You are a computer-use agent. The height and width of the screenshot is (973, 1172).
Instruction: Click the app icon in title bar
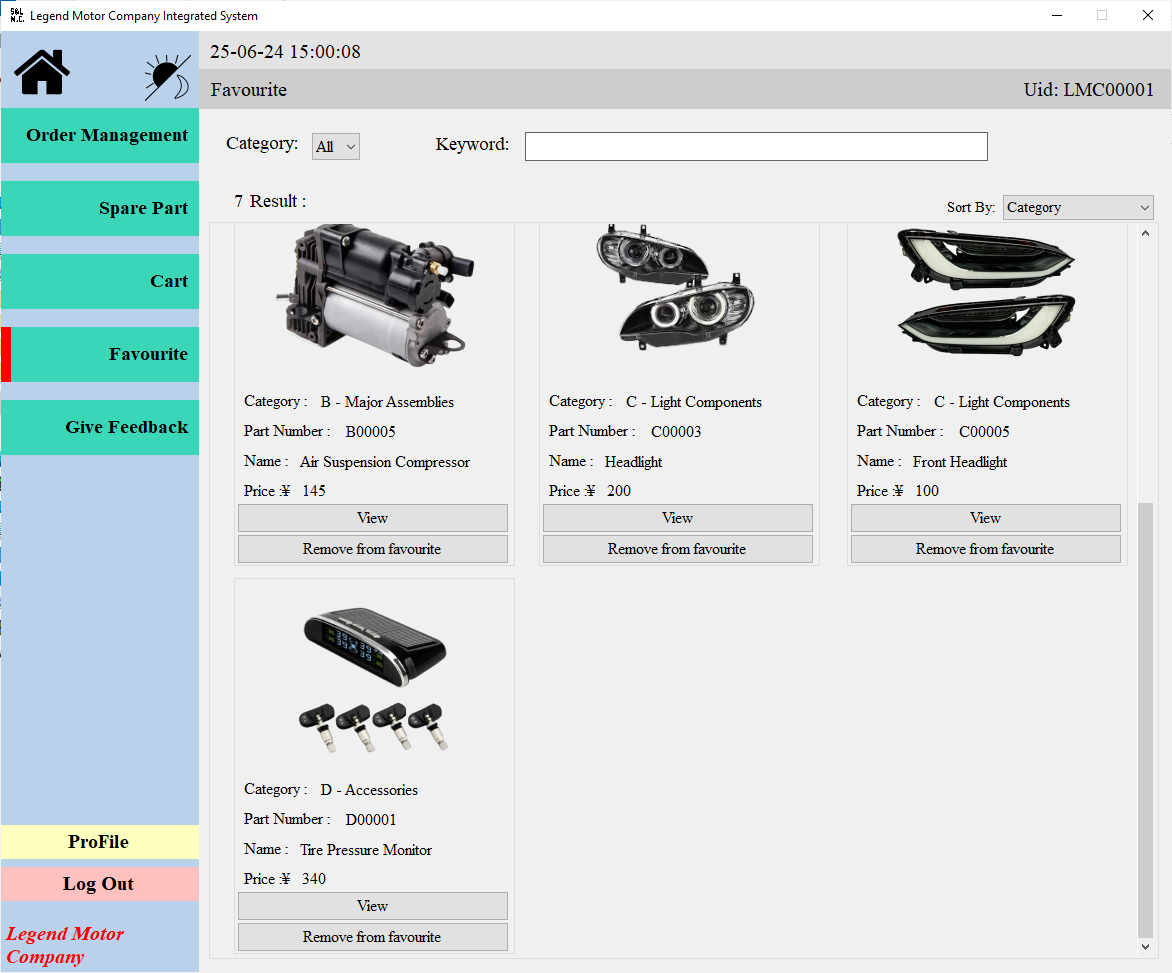tap(16, 15)
